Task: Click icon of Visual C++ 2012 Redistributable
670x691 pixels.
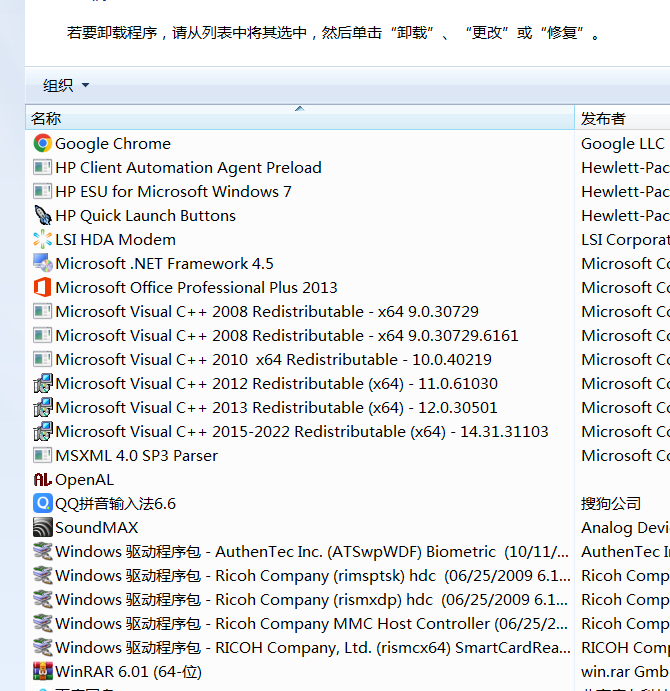Action: click(x=42, y=383)
